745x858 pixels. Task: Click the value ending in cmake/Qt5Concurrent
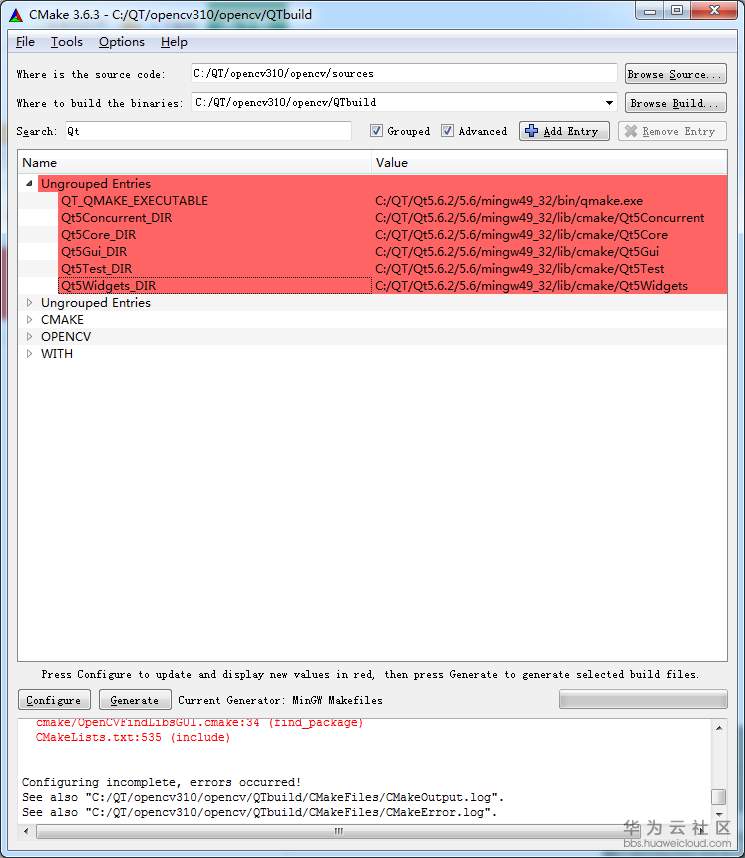click(539, 218)
